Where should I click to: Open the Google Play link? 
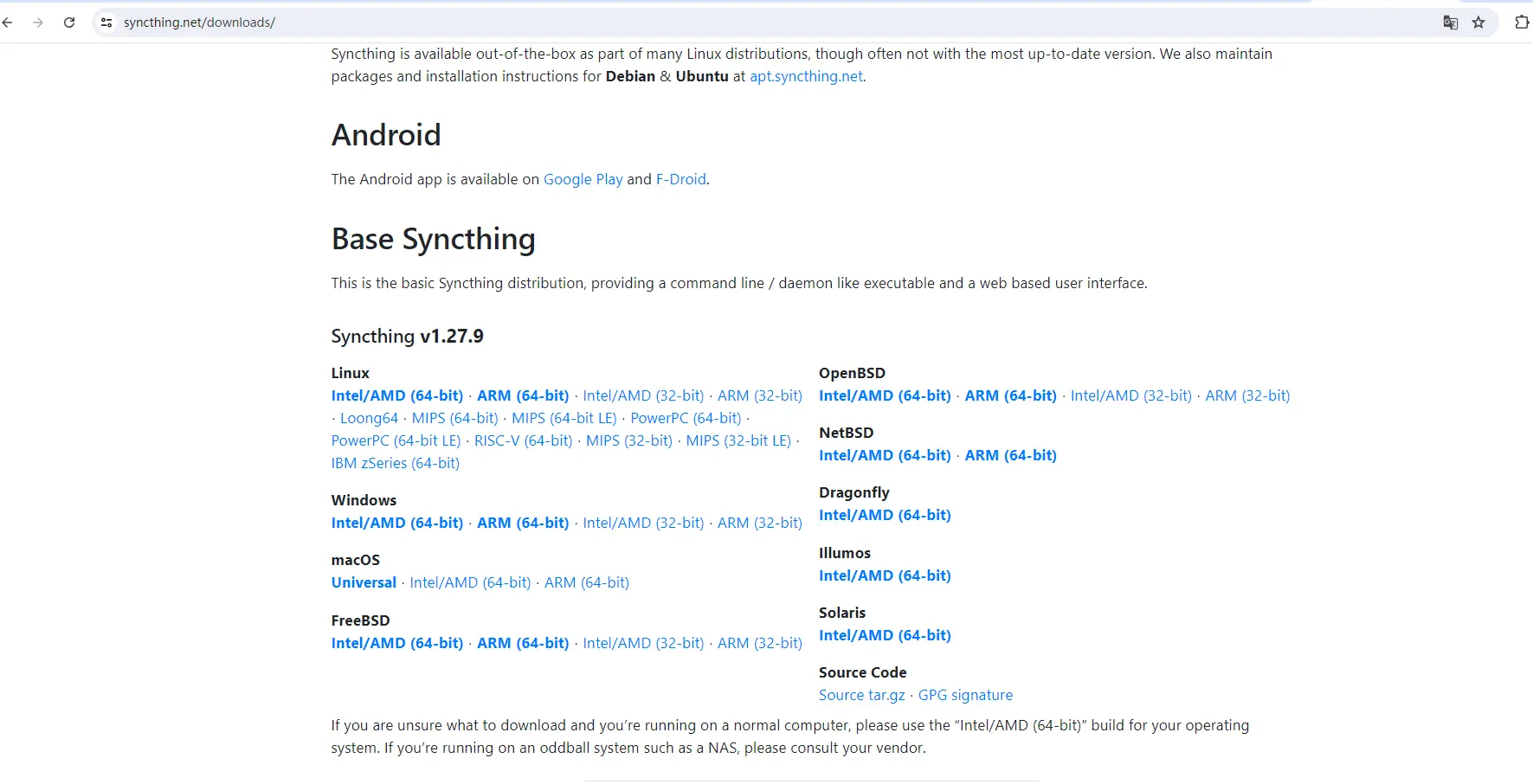[583, 179]
